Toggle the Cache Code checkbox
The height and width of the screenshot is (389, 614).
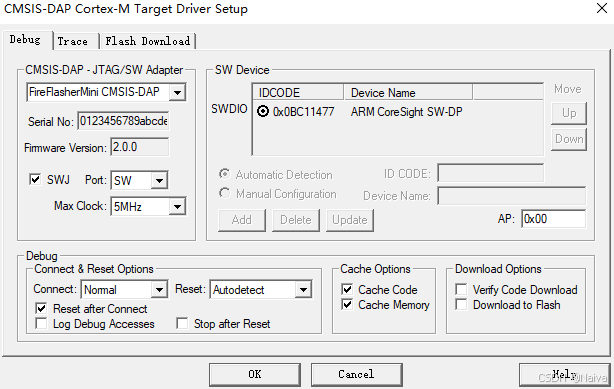pyautogui.click(x=347, y=289)
